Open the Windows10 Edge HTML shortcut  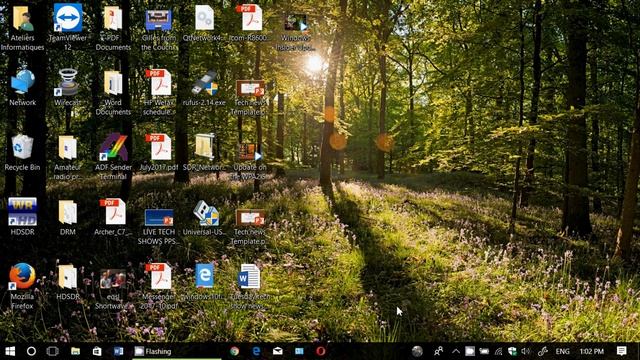click(204, 282)
